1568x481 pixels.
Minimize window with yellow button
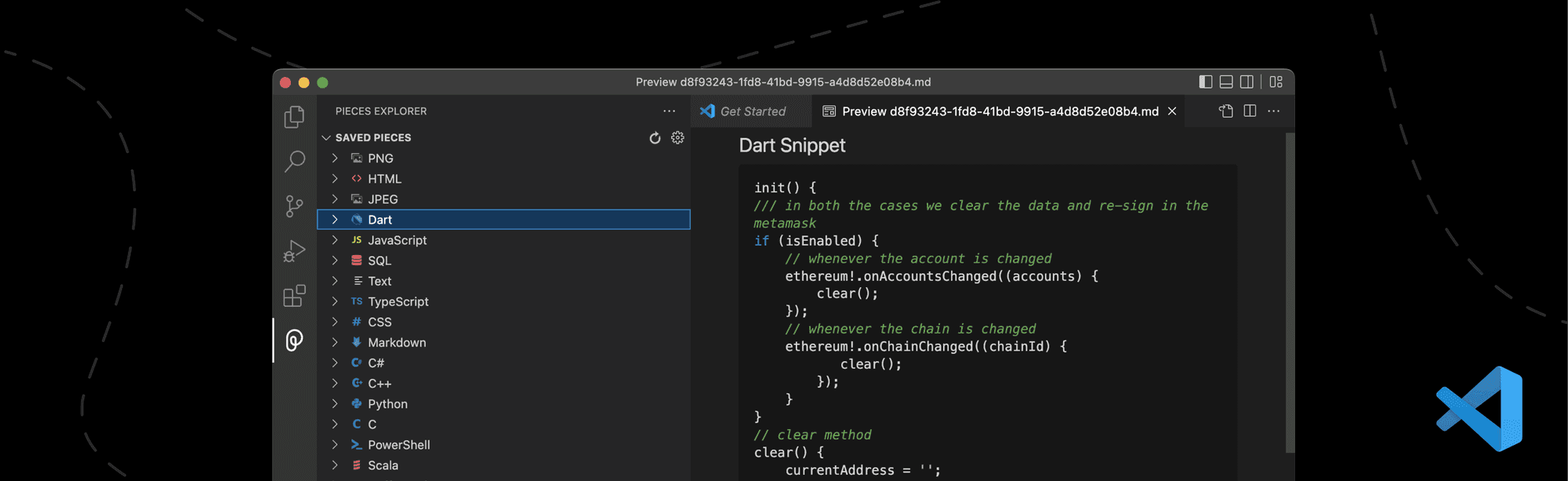click(304, 82)
